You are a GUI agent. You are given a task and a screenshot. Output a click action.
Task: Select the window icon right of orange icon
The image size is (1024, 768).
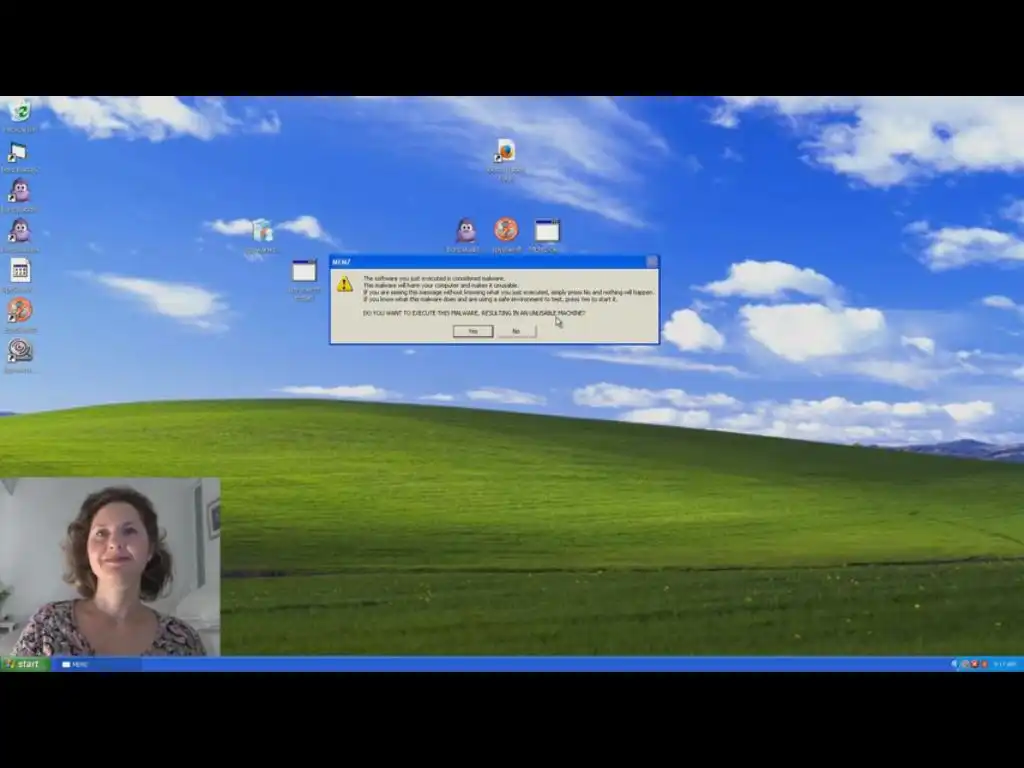[547, 231]
